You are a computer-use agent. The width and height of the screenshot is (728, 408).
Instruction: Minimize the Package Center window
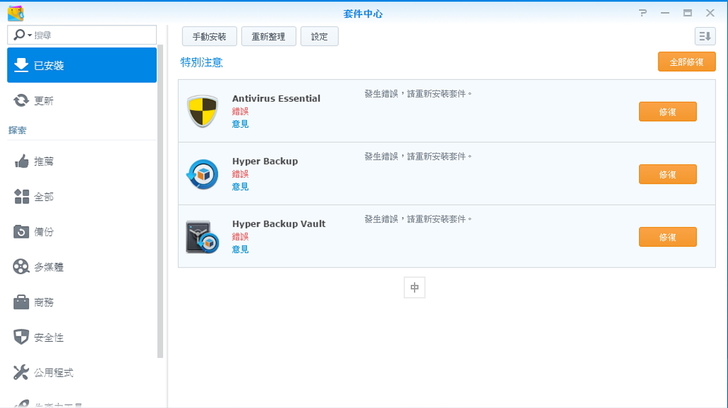coord(665,13)
